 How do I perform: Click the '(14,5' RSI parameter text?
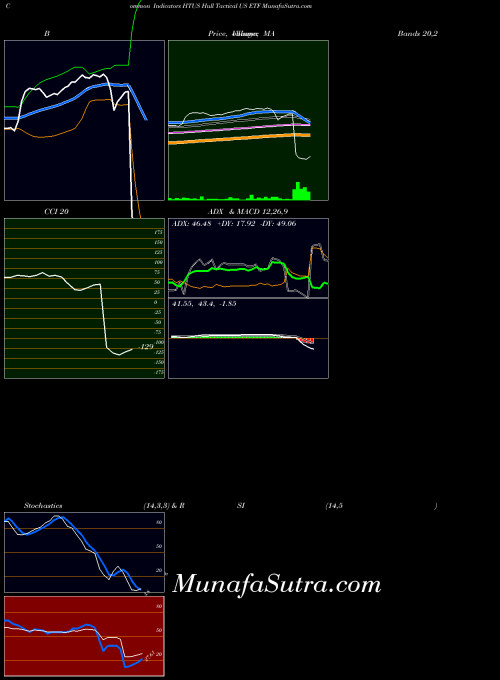tap(334, 506)
